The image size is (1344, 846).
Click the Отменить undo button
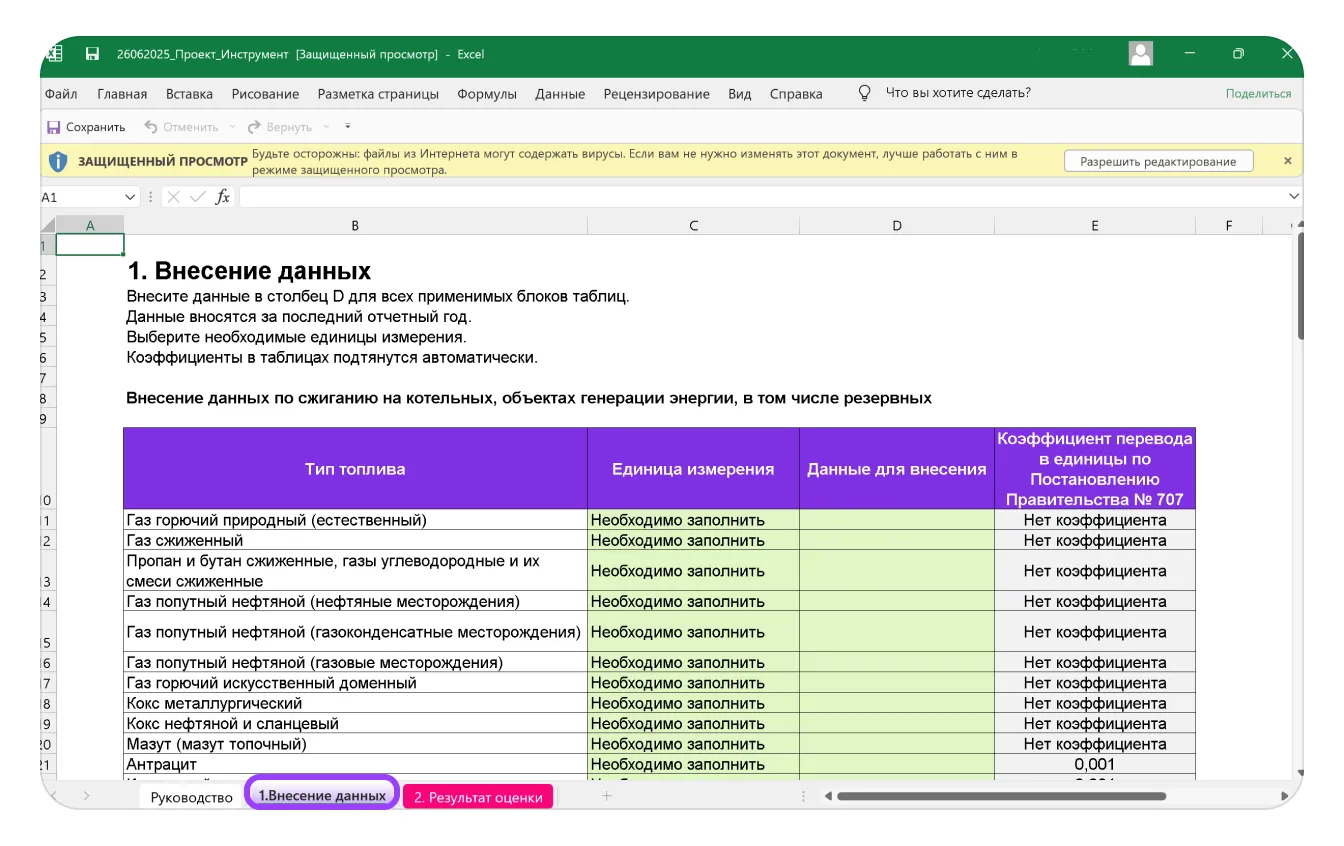click(x=181, y=127)
